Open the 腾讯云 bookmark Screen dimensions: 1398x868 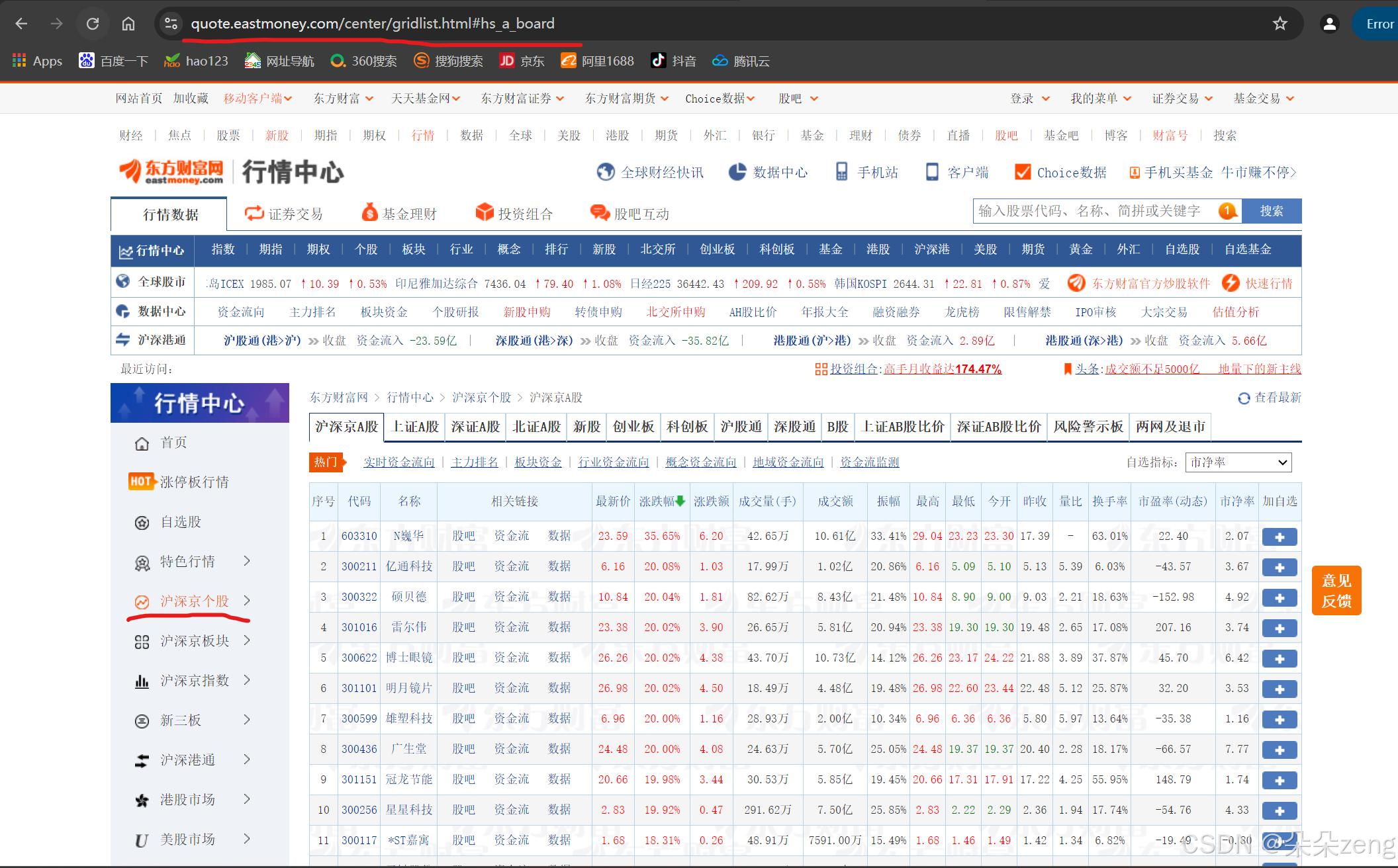coord(741,61)
